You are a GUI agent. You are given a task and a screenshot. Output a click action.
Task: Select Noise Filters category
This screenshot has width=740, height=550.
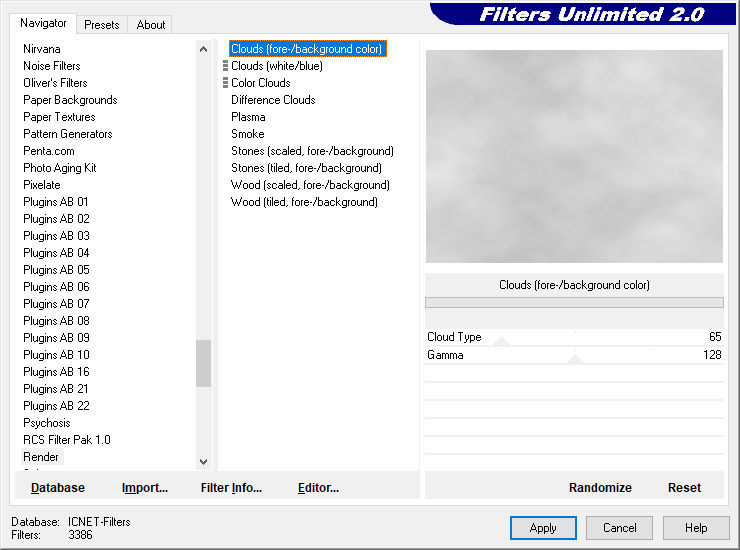51,66
